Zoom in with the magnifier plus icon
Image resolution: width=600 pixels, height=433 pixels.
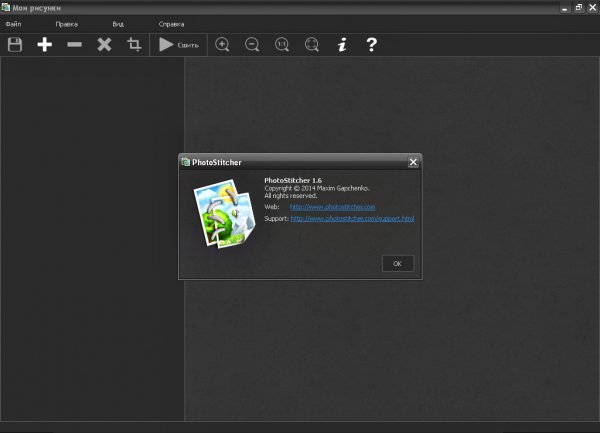click(x=222, y=45)
